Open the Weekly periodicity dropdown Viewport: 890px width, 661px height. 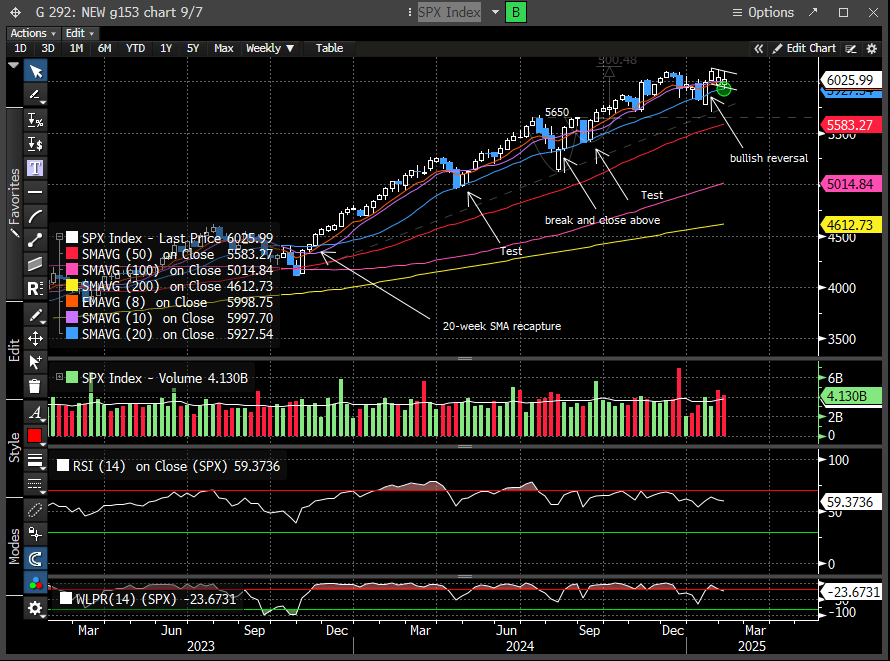click(x=270, y=48)
